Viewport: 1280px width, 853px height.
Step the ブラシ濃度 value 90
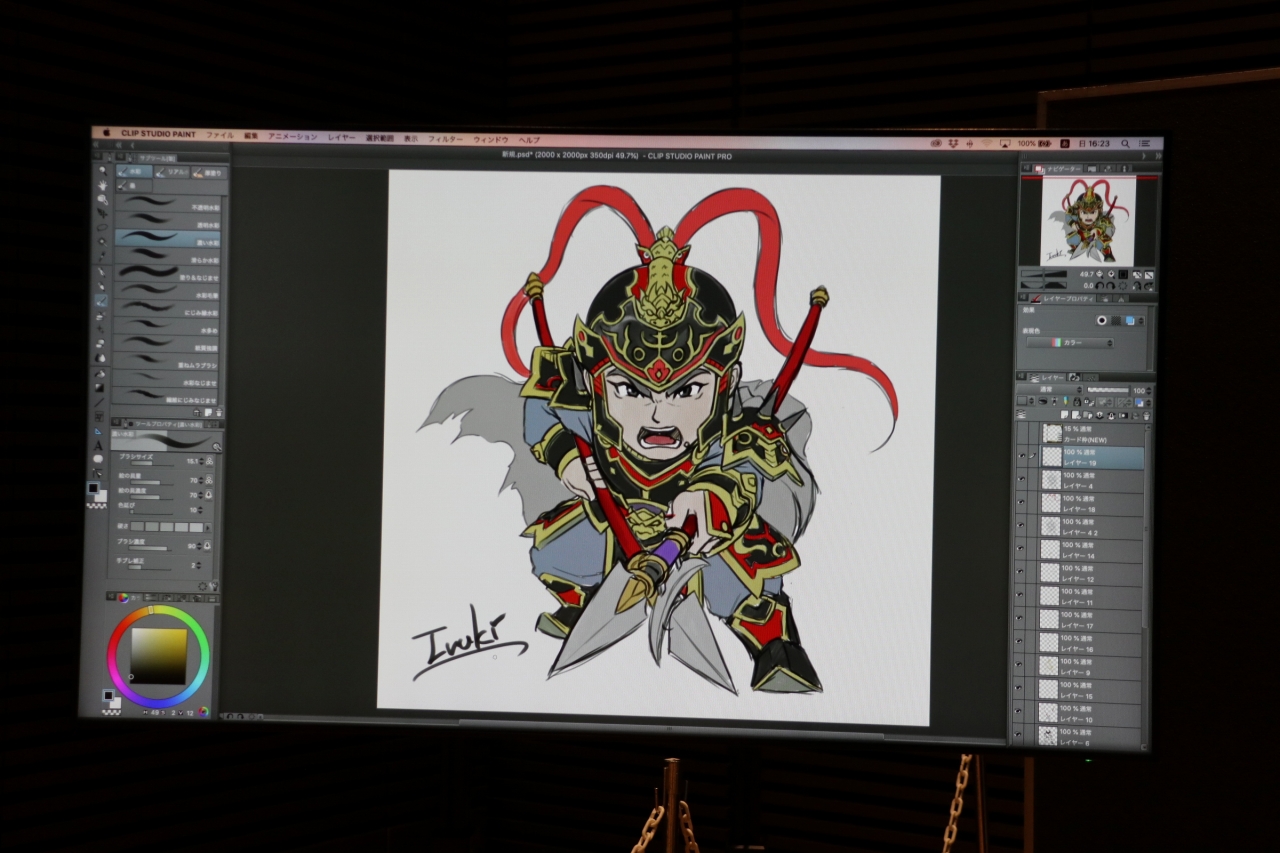(x=201, y=546)
